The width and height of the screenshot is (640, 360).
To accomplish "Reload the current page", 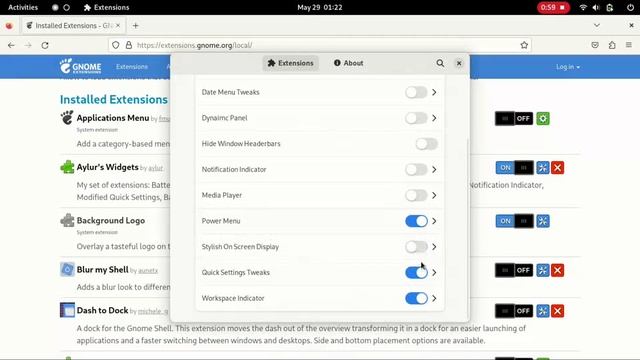I will [x=45, y=45].
